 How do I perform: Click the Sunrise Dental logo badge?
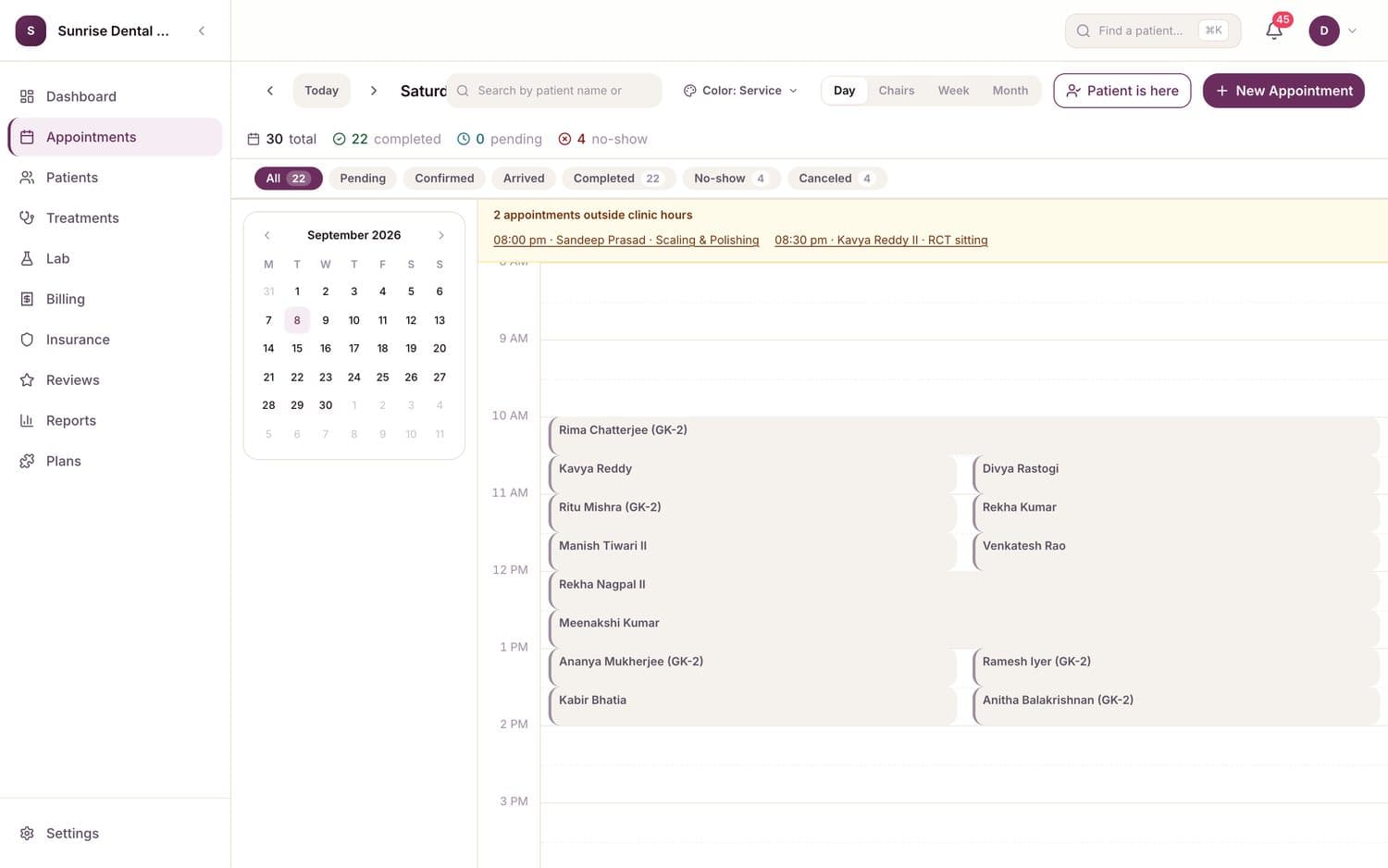coord(31,31)
